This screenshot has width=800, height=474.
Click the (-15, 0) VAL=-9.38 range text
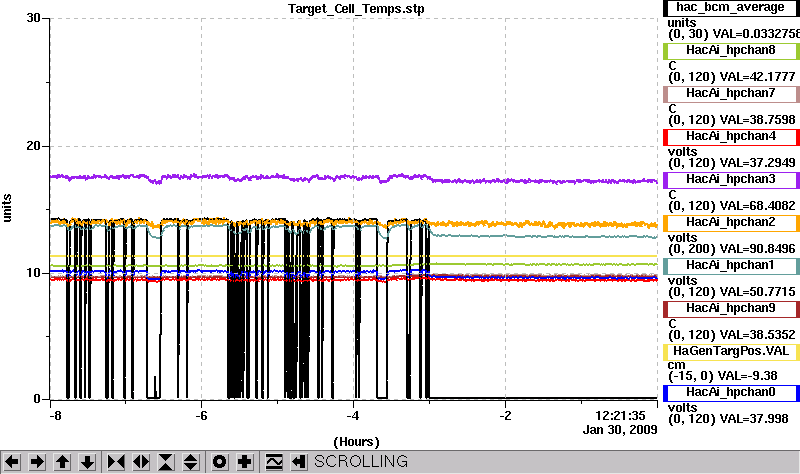click(x=723, y=376)
